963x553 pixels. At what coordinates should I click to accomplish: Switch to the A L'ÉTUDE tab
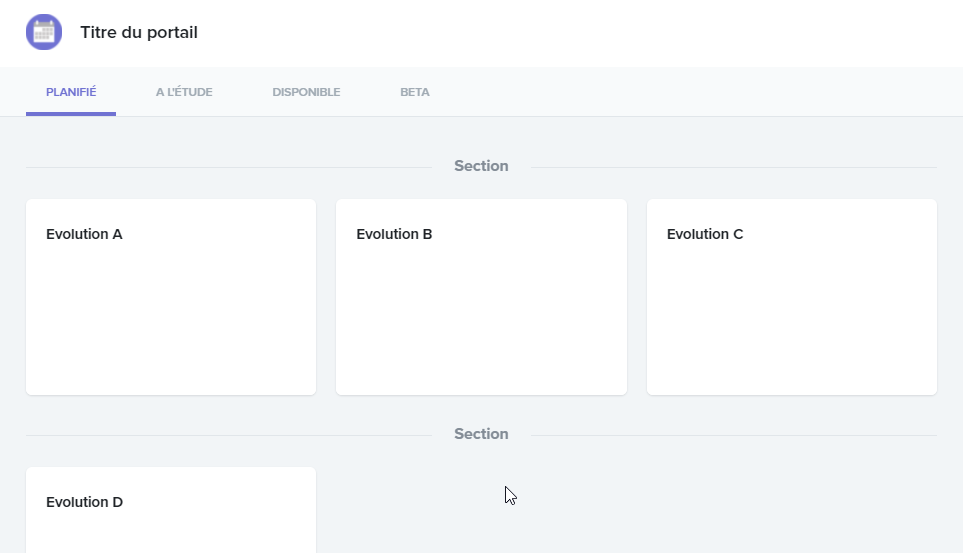click(184, 92)
